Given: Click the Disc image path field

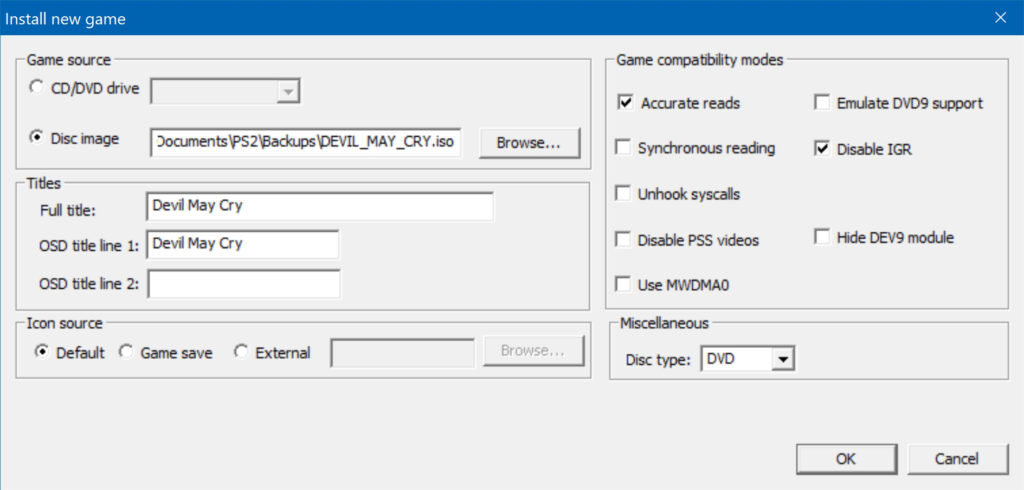Looking at the screenshot, I should [x=306, y=142].
